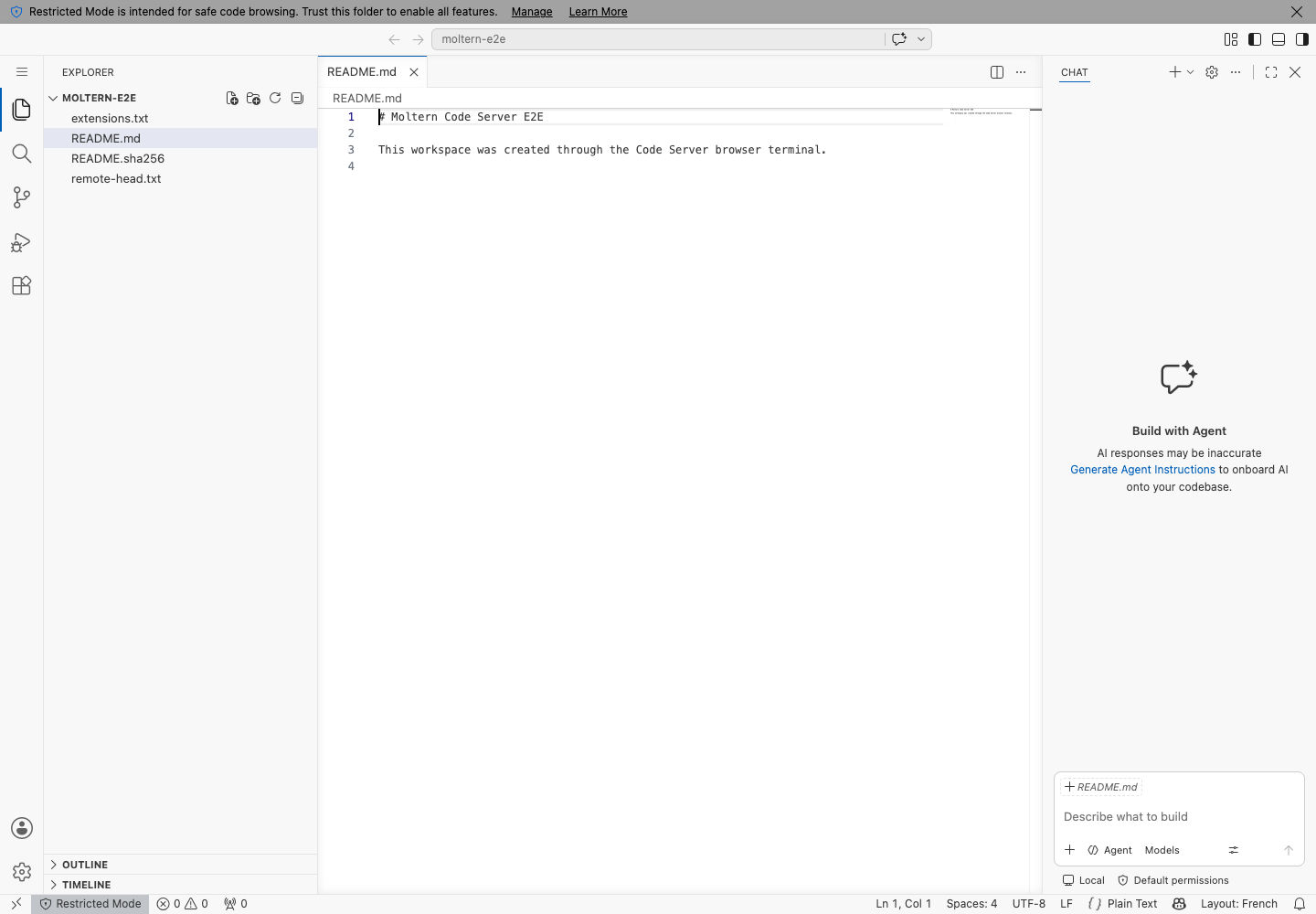Open Source Control view
1316x914 pixels.
(x=22, y=197)
